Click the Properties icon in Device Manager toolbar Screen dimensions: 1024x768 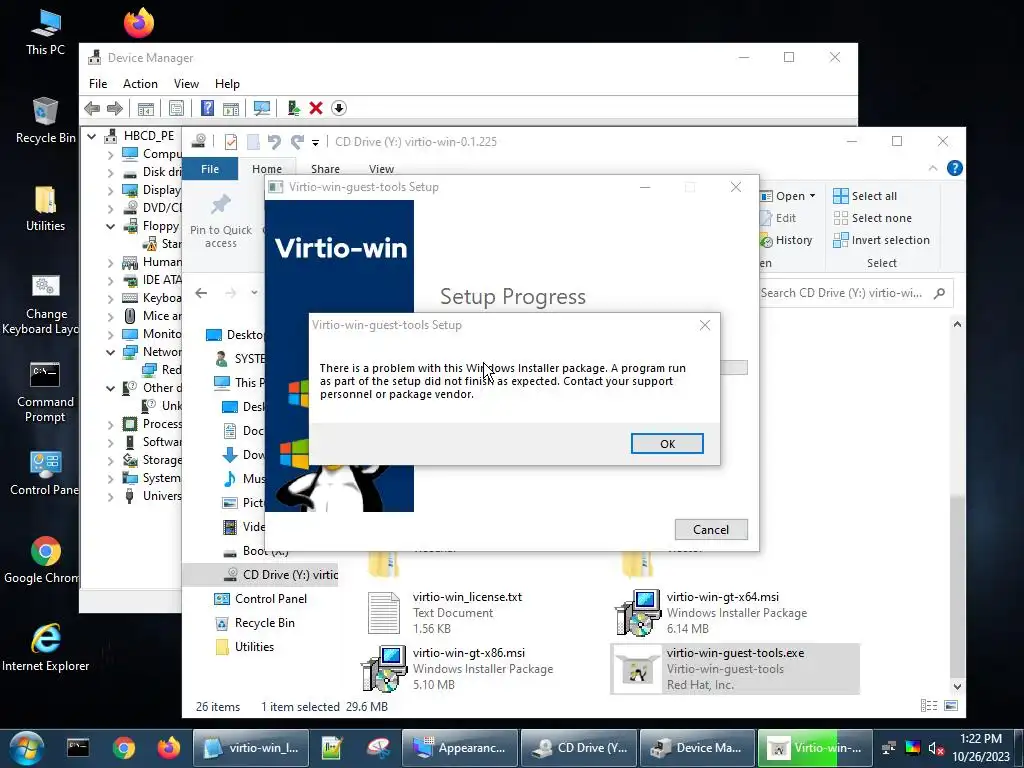[x=176, y=108]
